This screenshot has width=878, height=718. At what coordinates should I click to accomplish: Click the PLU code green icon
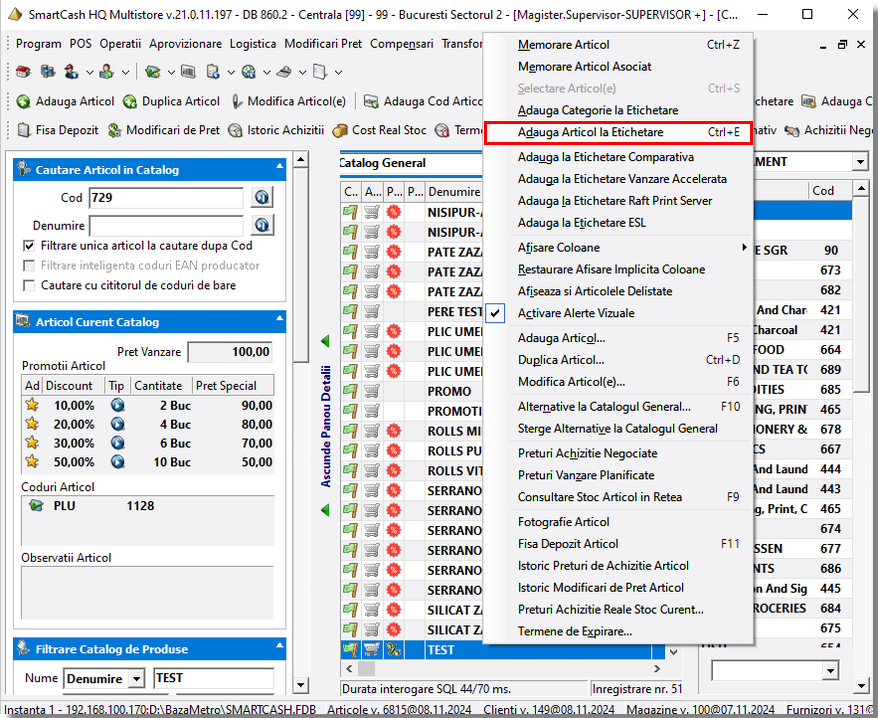pyautogui.click(x=36, y=506)
